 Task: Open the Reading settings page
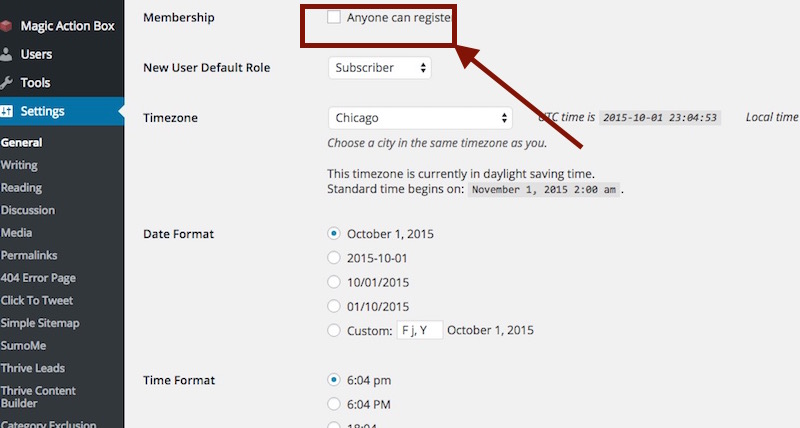click(21, 188)
